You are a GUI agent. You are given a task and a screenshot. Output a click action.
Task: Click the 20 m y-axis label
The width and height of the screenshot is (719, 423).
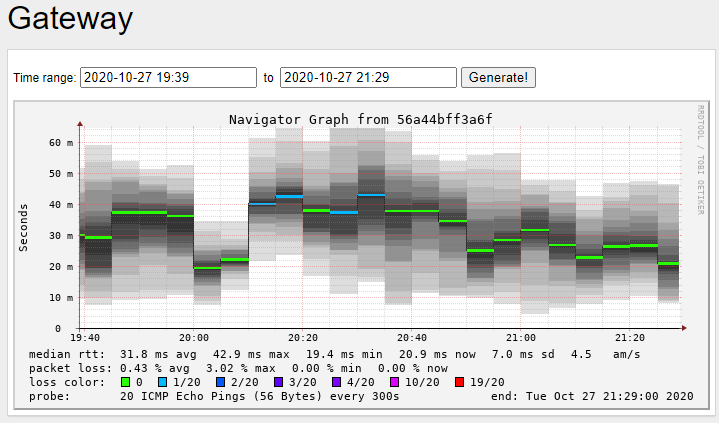[x=61, y=267]
